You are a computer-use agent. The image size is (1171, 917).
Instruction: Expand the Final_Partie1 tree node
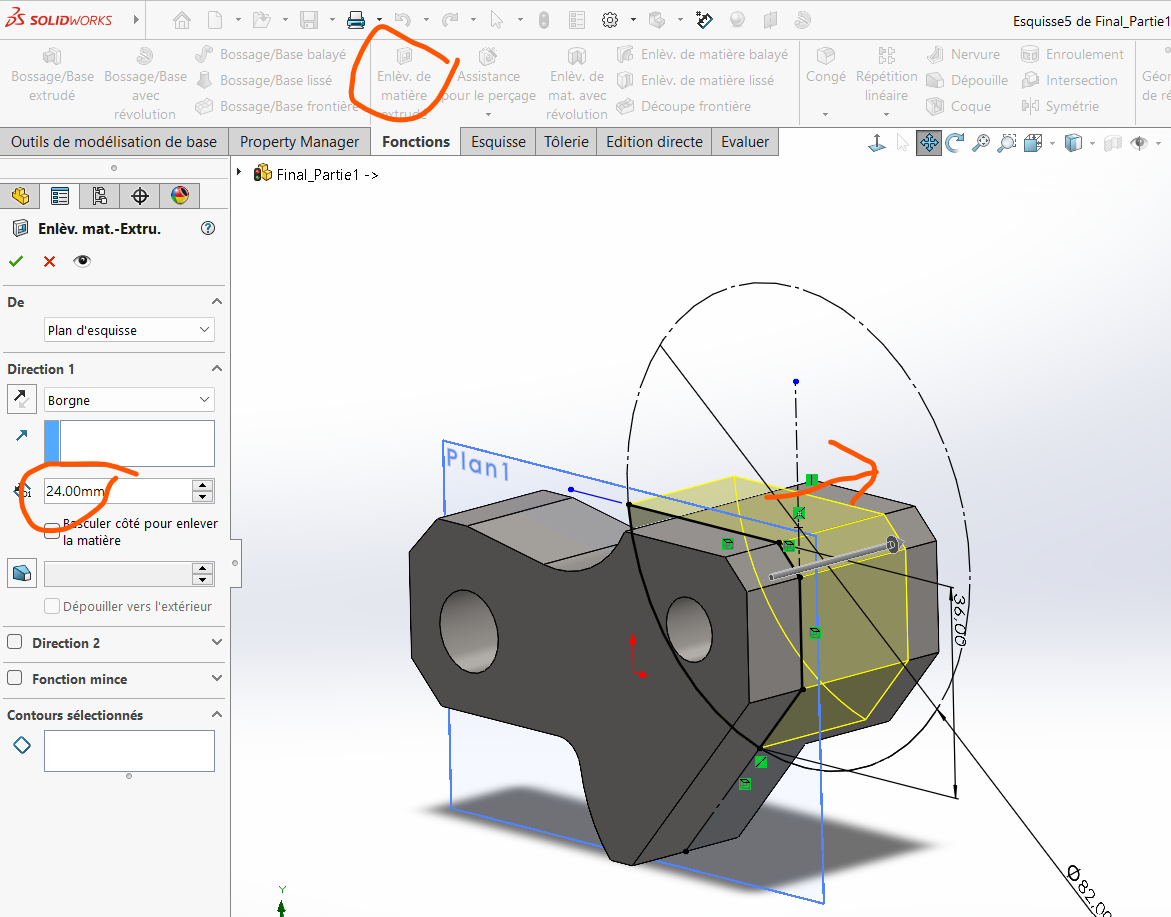click(x=239, y=172)
